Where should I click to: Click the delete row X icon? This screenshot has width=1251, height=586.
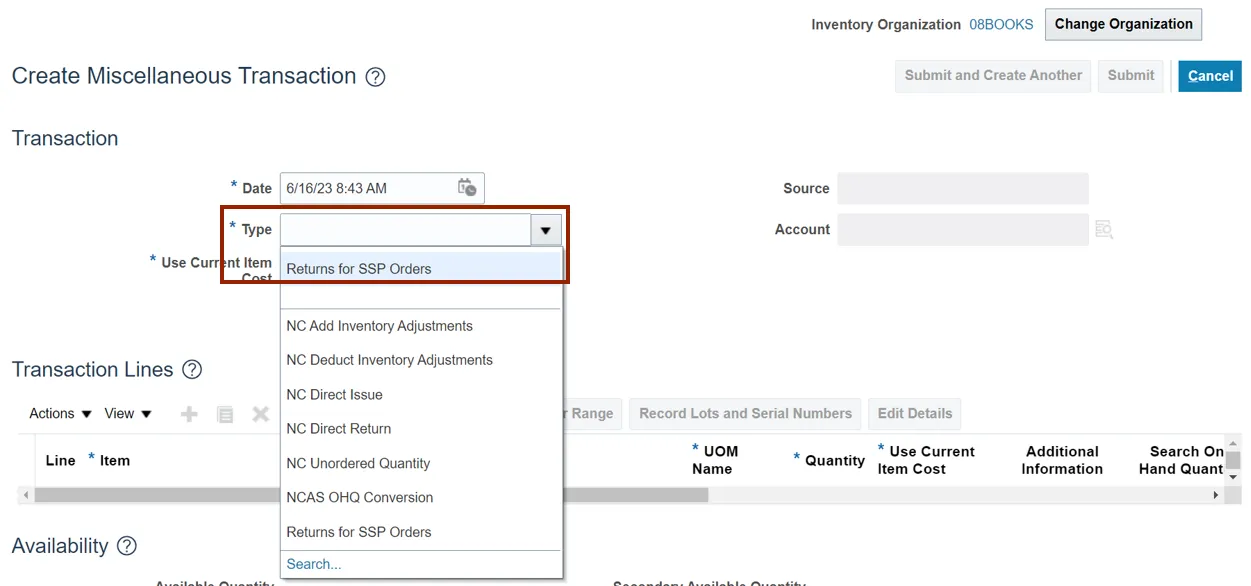click(260, 414)
